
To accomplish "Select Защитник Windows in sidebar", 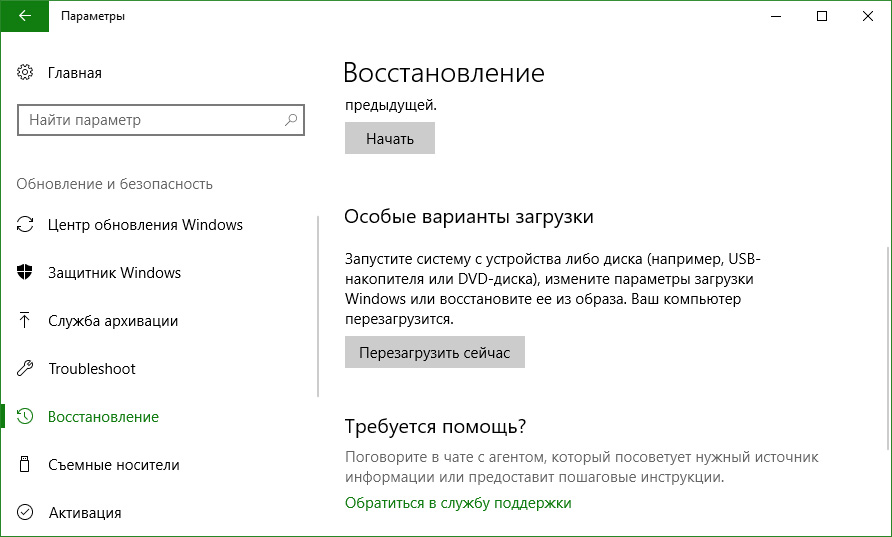I will (x=114, y=273).
